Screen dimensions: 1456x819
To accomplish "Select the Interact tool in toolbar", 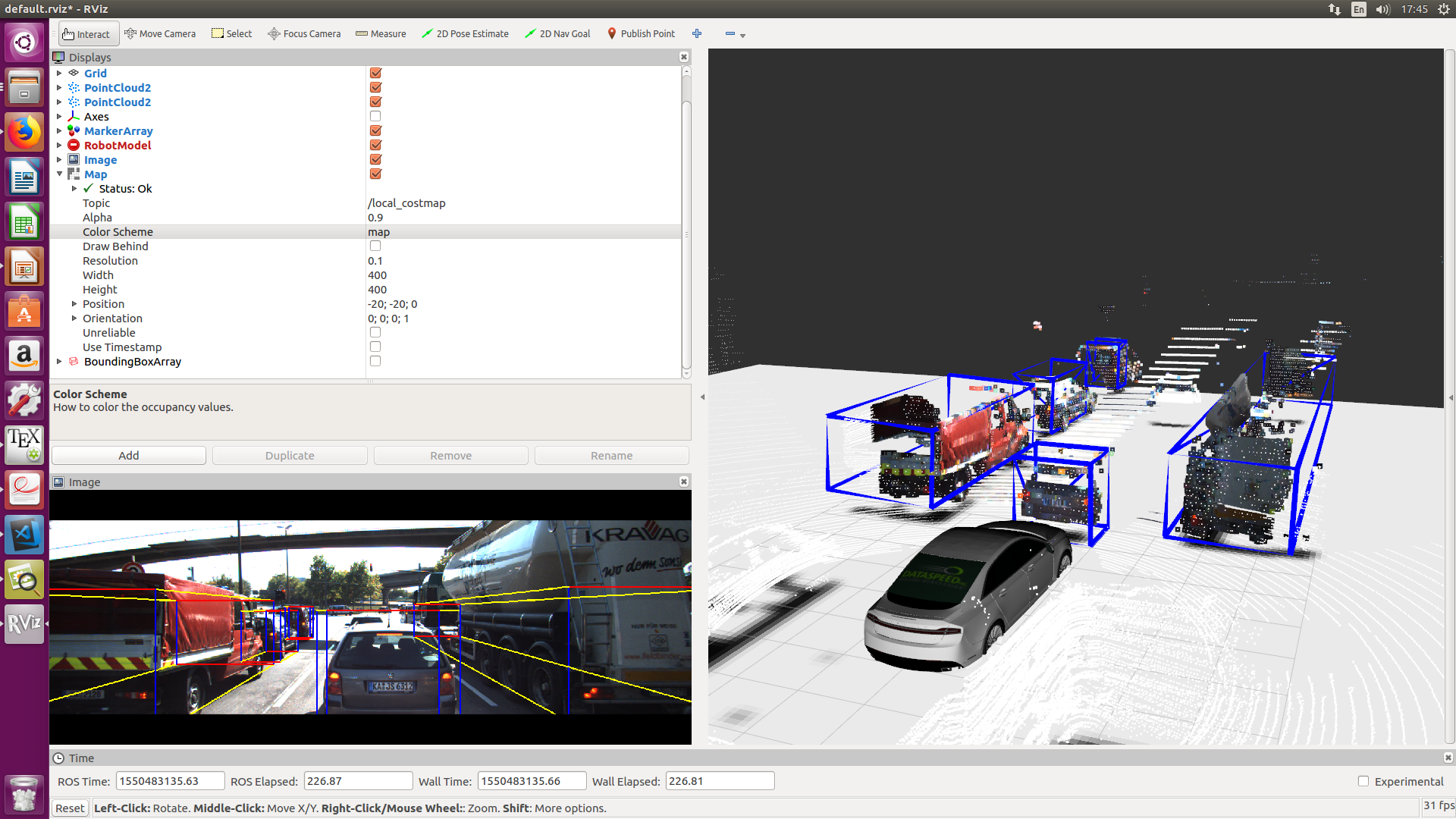I will tap(86, 34).
